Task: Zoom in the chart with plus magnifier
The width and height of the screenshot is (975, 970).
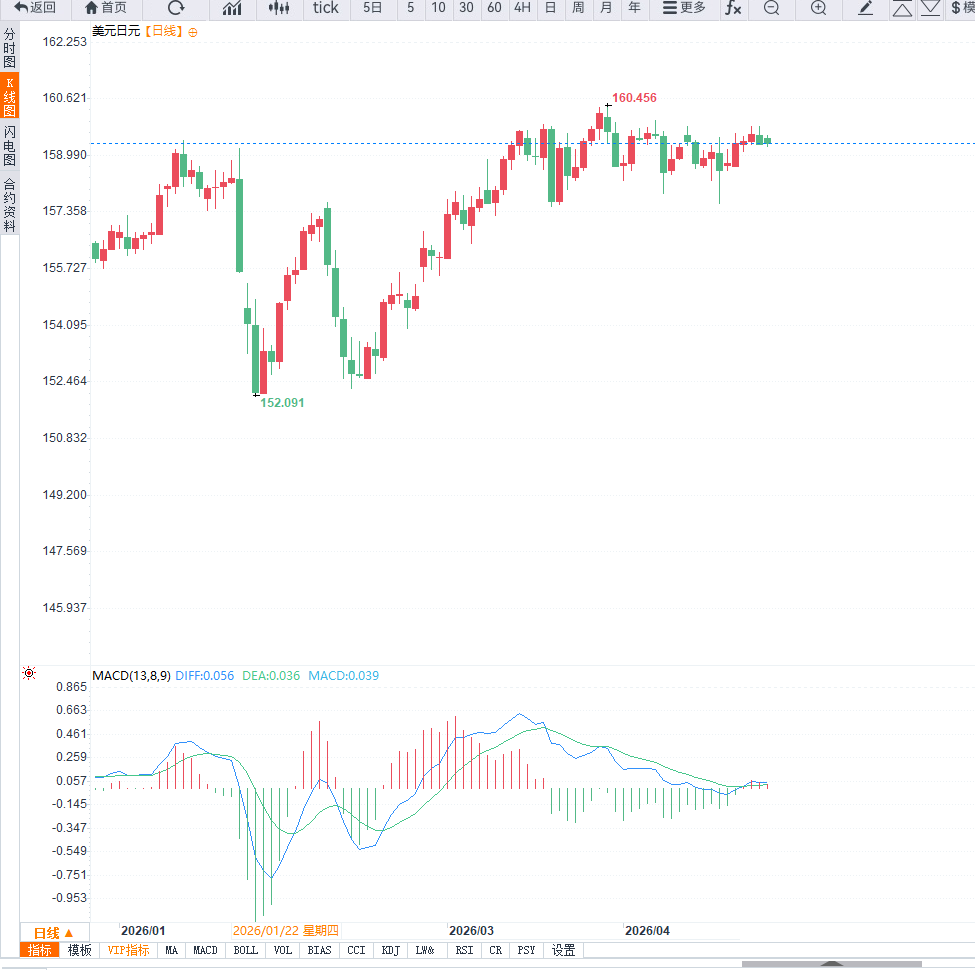Action: (x=818, y=8)
